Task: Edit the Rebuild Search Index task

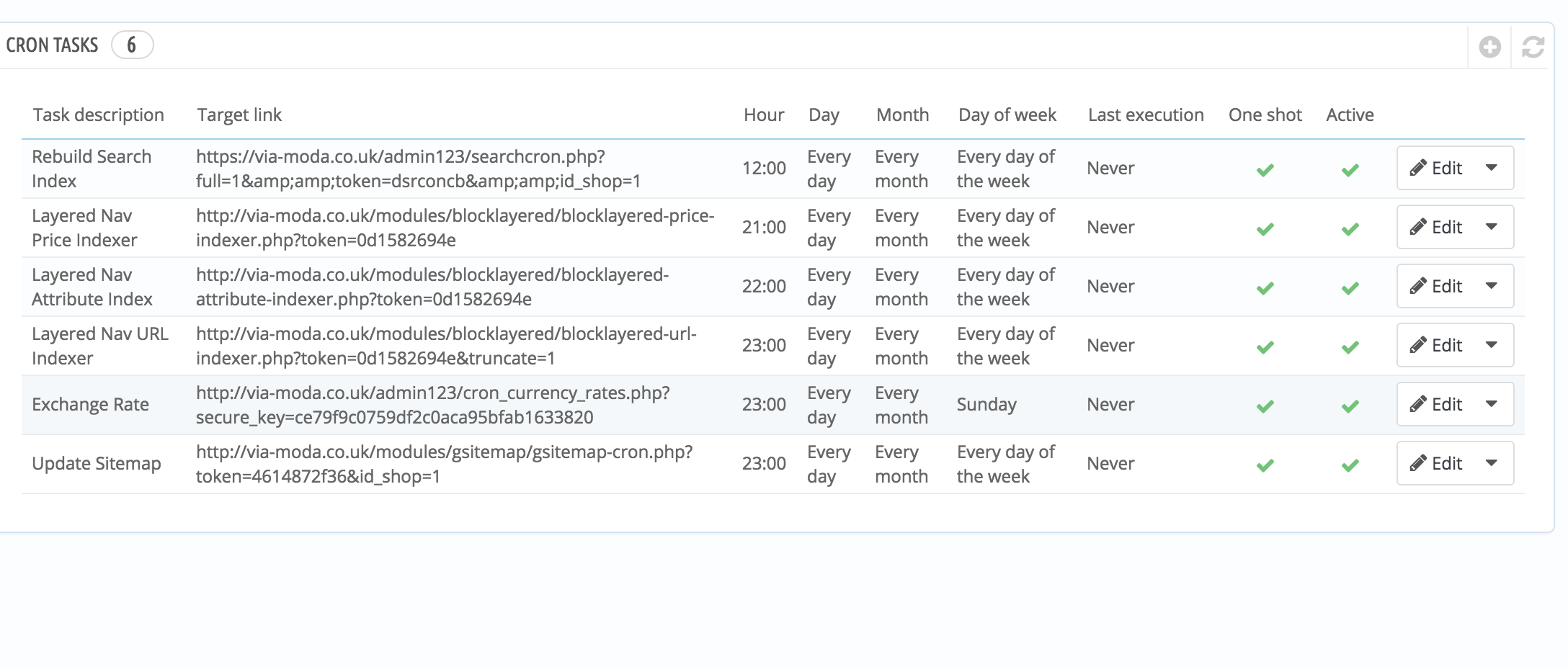Action: click(x=1437, y=168)
